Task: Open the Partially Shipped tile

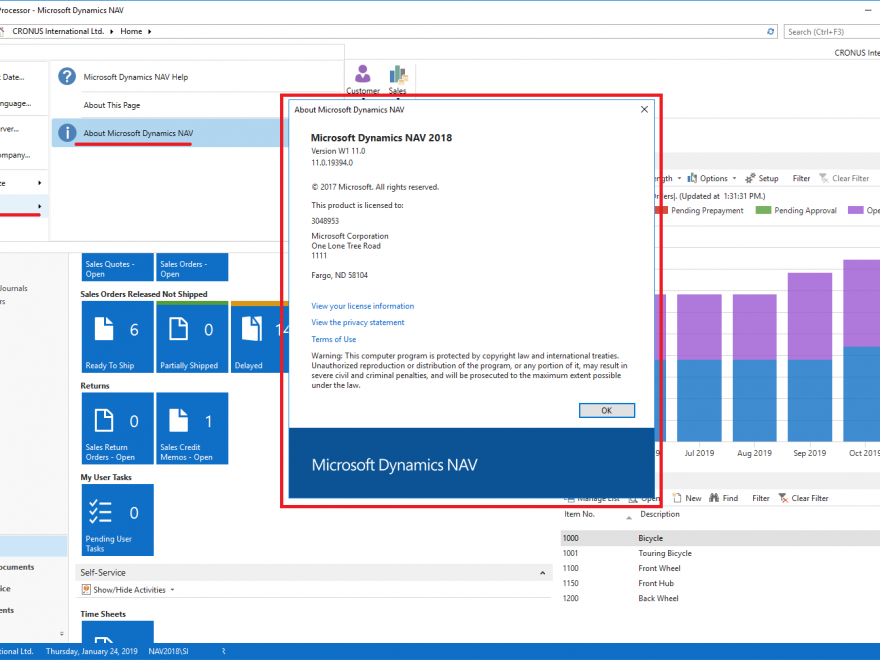Action: click(192, 337)
